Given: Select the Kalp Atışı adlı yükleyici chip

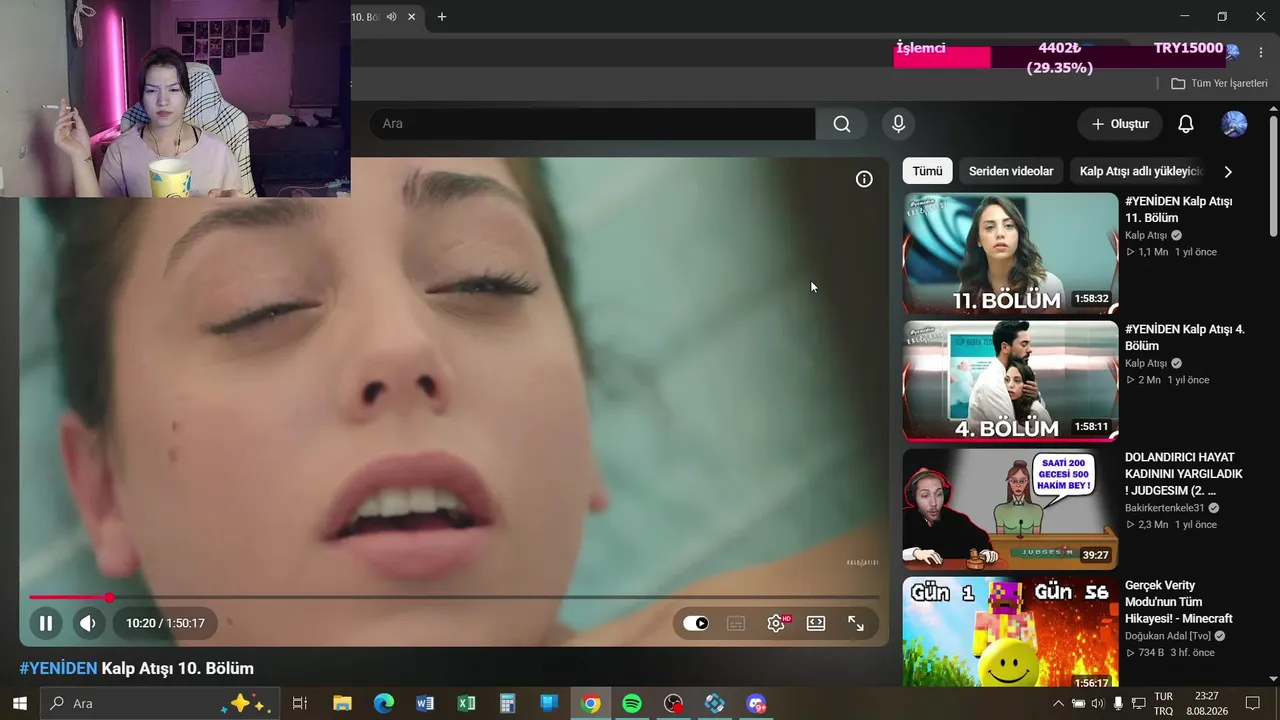Looking at the screenshot, I should (x=1141, y=171).
